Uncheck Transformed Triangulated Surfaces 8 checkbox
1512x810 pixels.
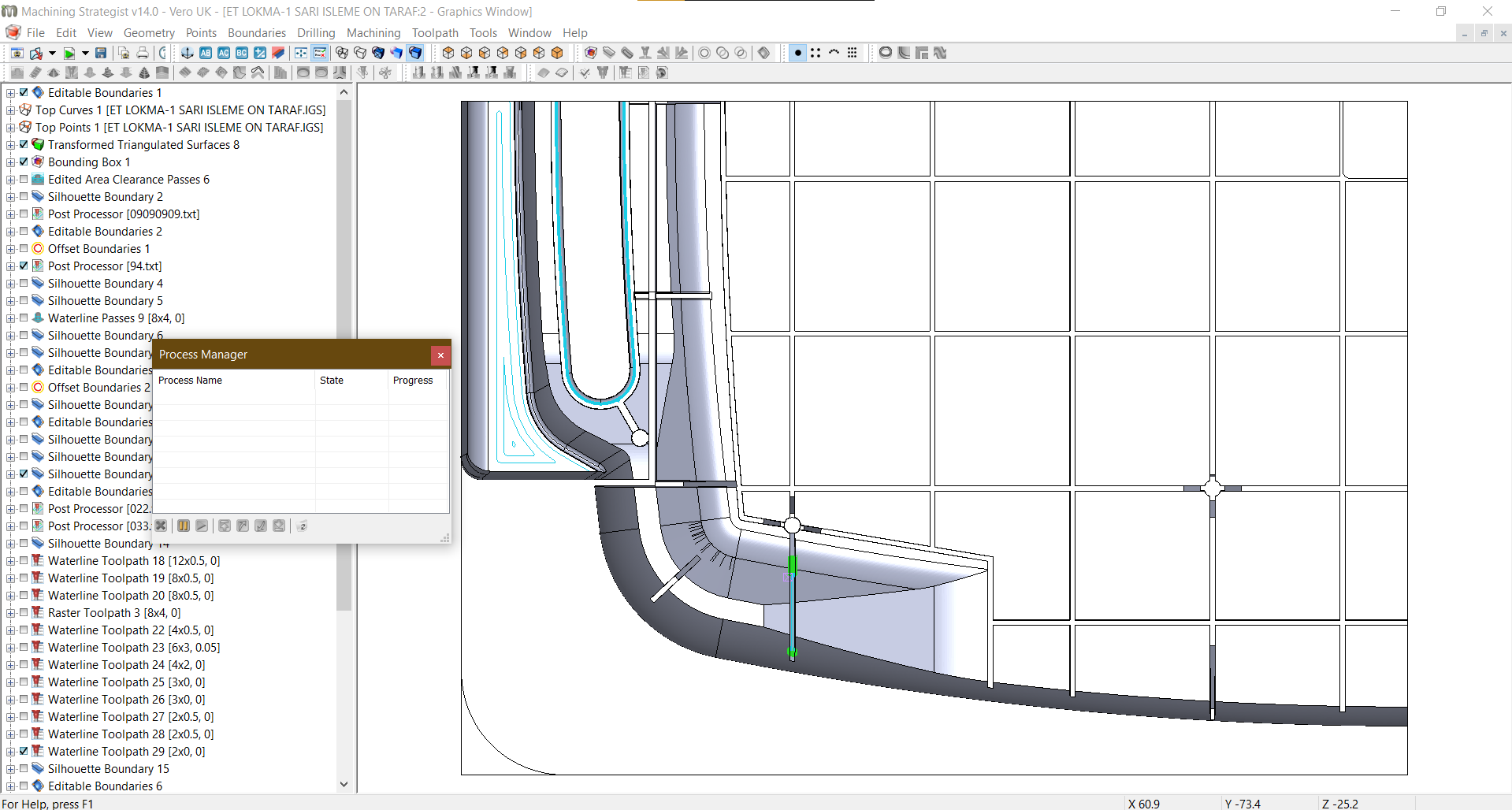click(24, 144)
